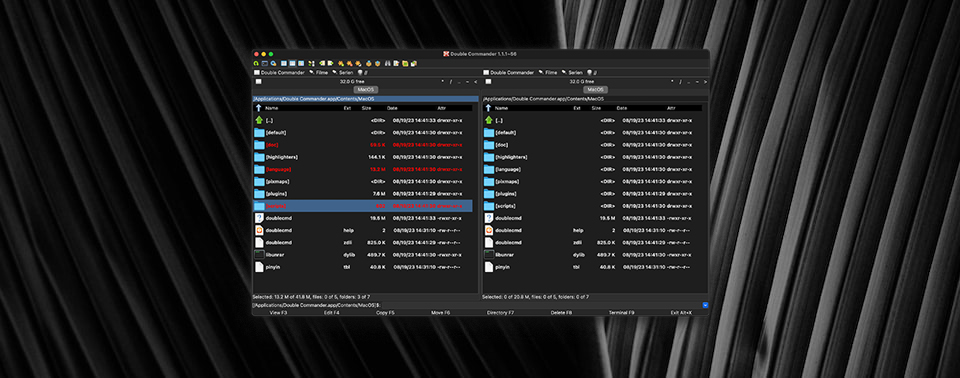Click the left panel drive button icon
Screen dimensions: 960x378
coord(258,81)
